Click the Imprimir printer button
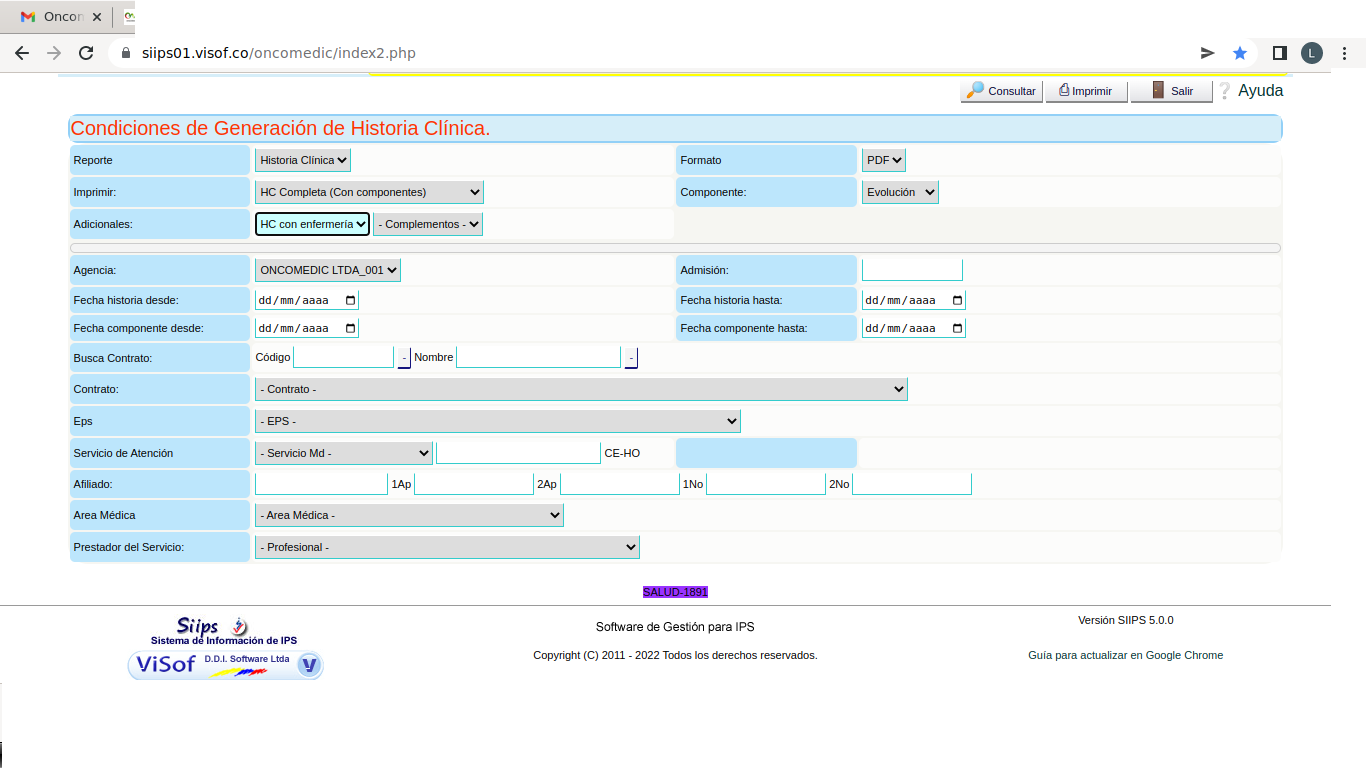This screenshot has height=768, width=1366. pyautogui.click(x=1086, y=91)
